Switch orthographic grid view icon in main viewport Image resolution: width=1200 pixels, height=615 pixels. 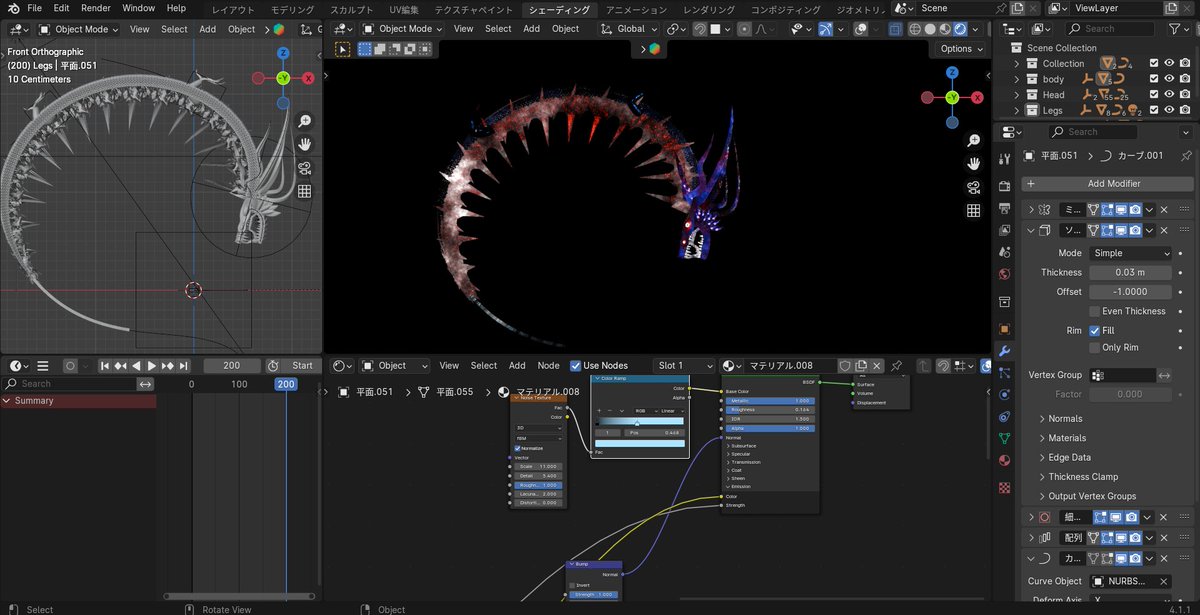973,210
